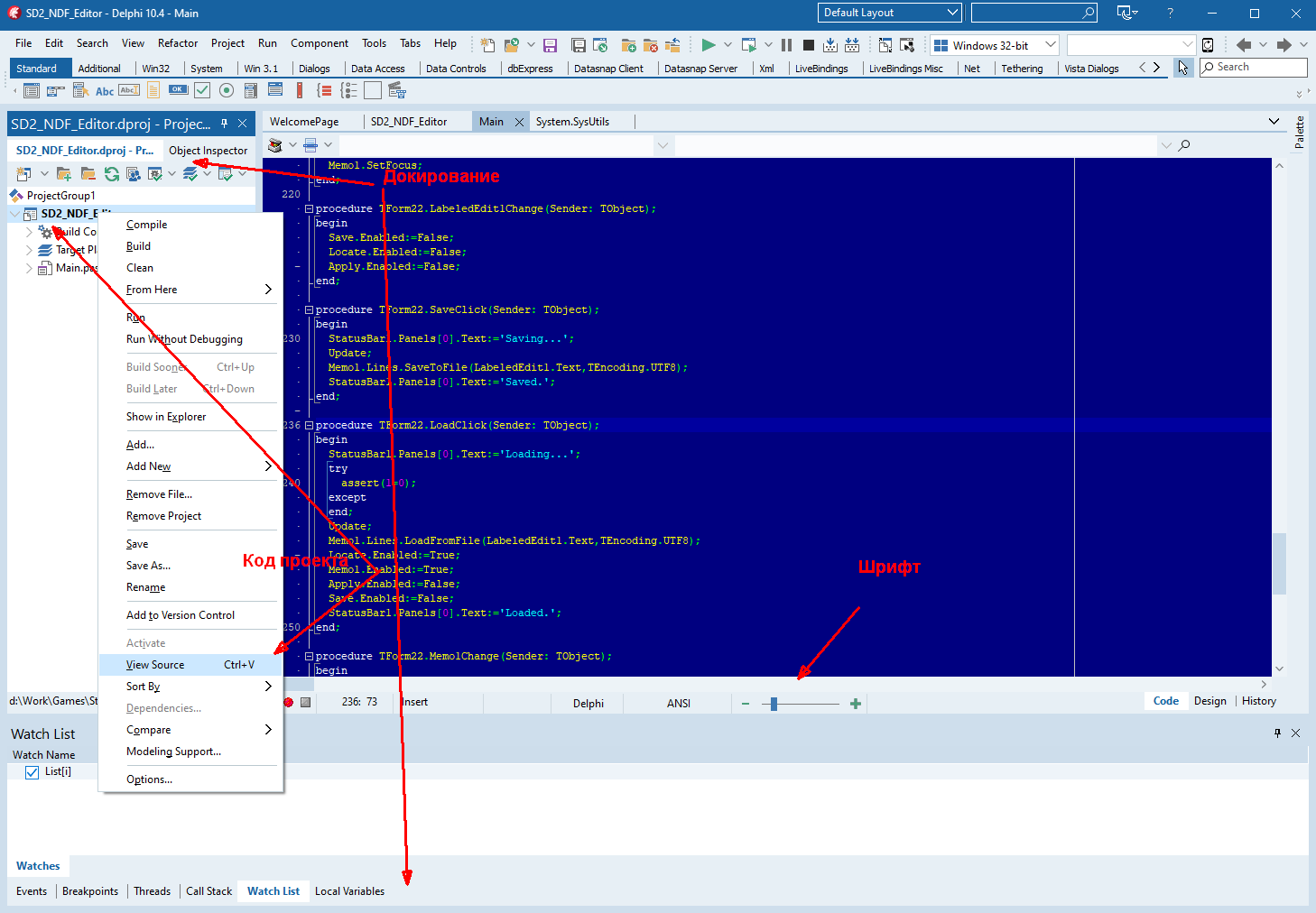The width and height of the screenshot is (1316, 913).
Task: Open the Default Layout dropdown
Action: [952, 13]
